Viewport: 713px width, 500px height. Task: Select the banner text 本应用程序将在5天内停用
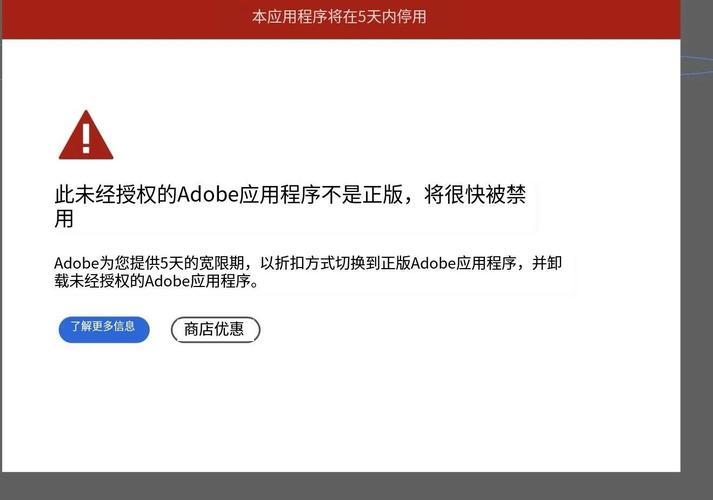coord(339,17)
